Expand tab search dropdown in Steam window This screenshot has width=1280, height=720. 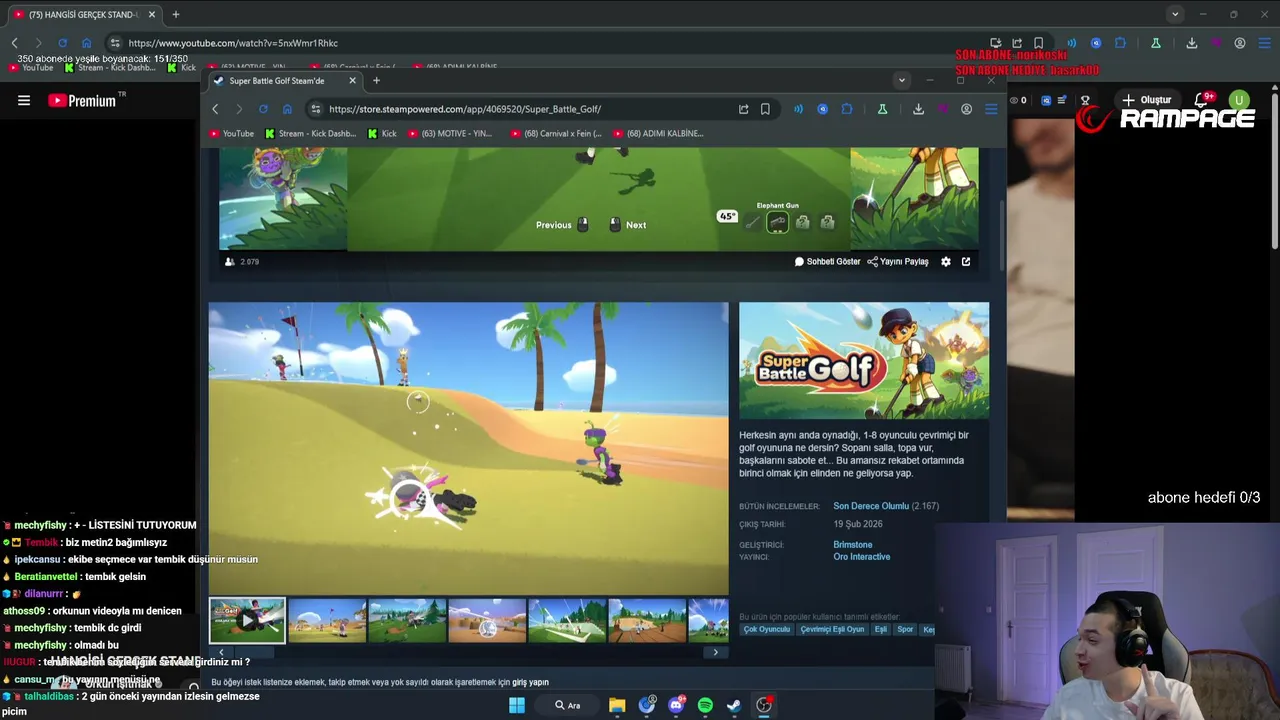tap(902, 80)
